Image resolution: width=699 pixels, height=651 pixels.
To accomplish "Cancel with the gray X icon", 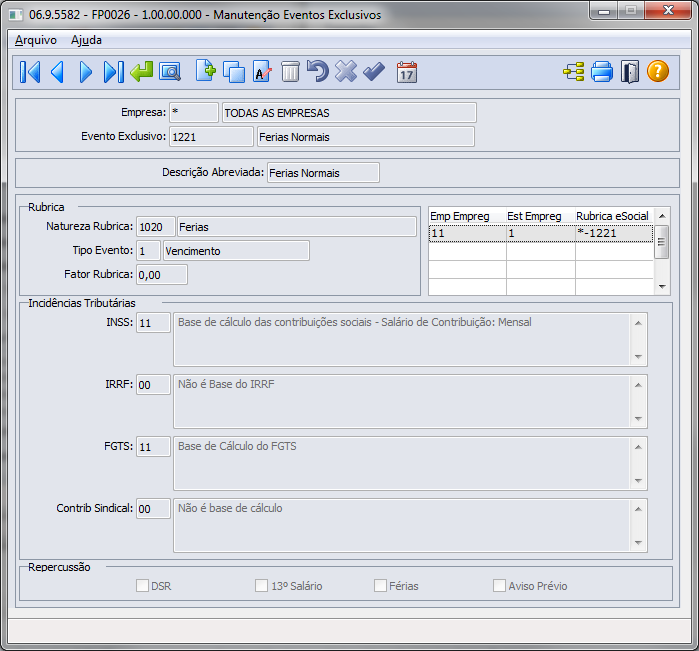I will [x=346, y=71].
